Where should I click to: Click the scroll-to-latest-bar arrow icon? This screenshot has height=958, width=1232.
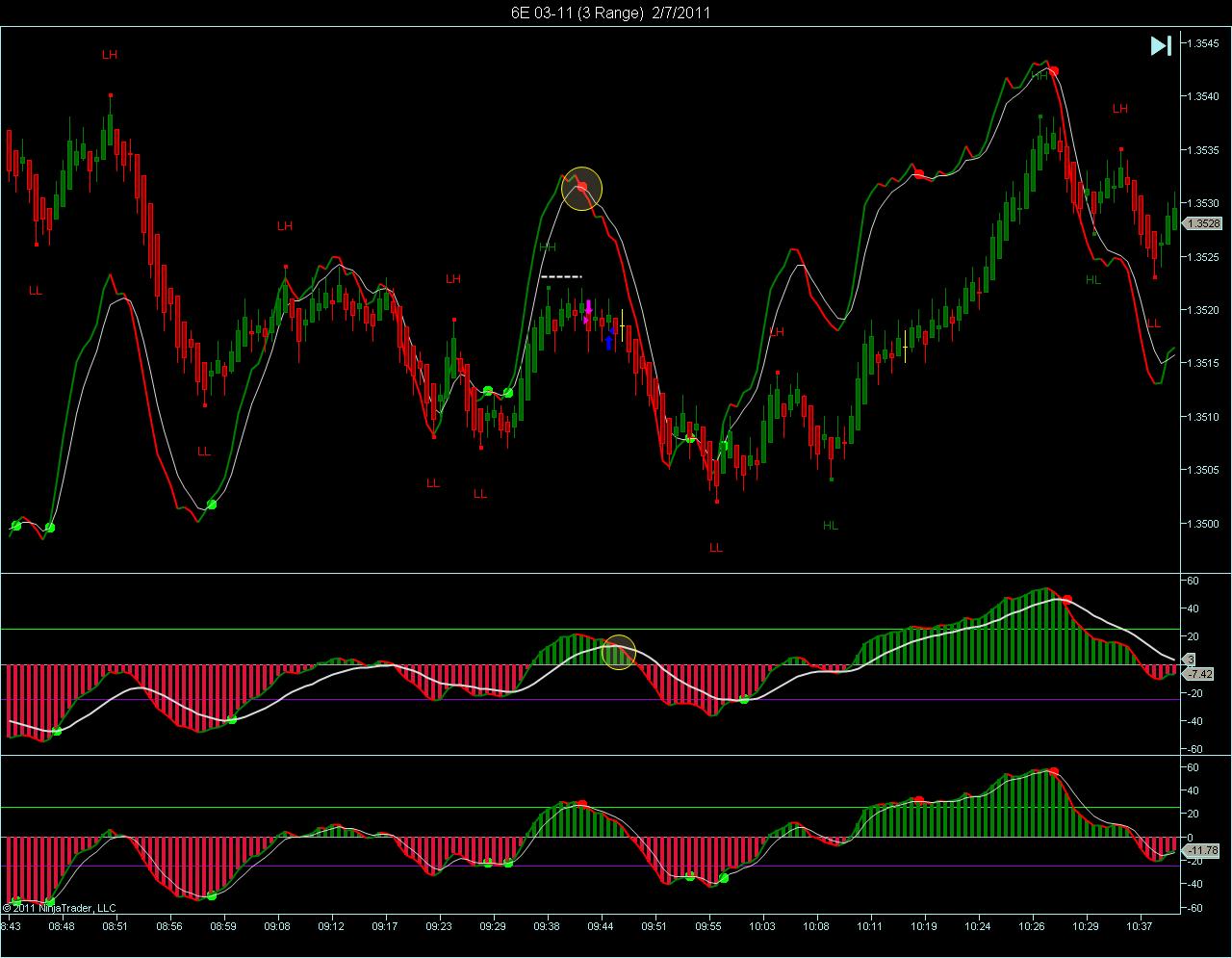click(x=1160, y=45)
